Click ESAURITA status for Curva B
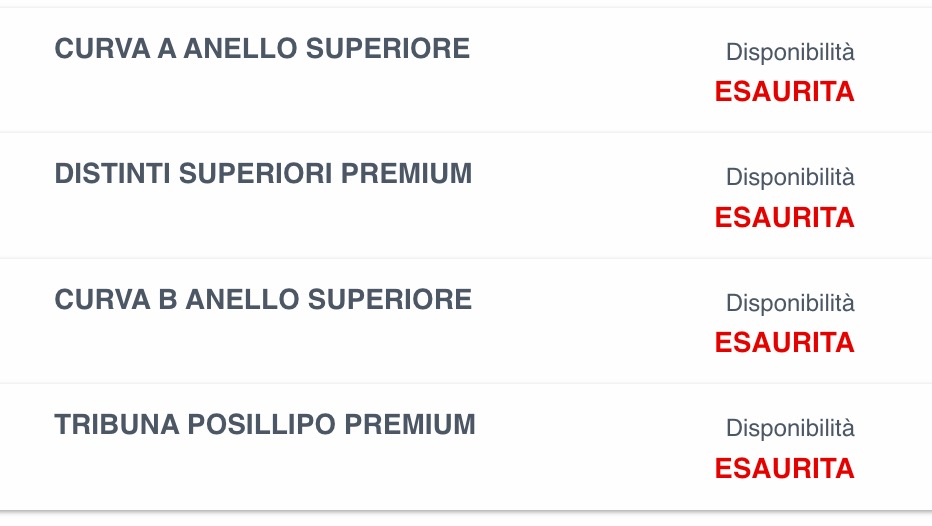This screenshot has height=526, width=932. tap(784, 342)
